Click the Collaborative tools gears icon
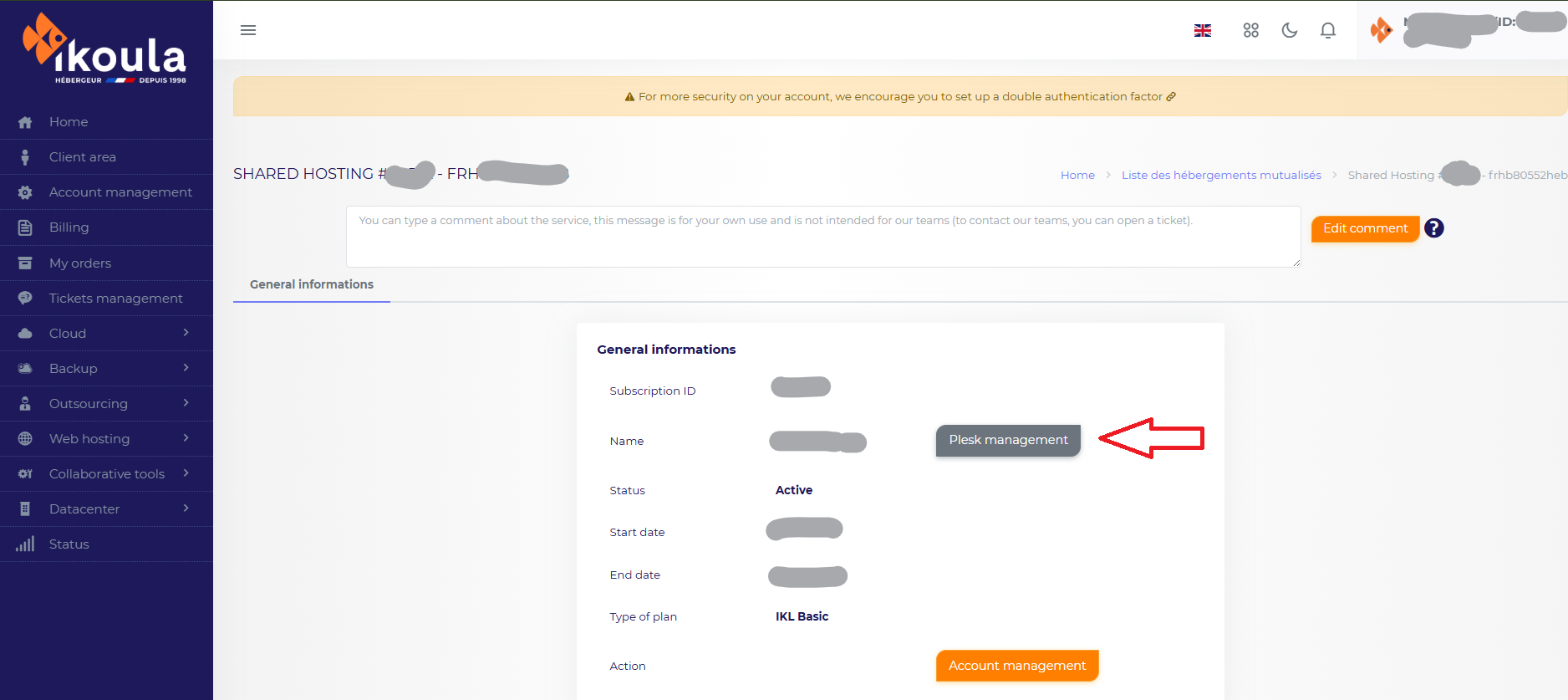This screenshot has height=700, width=1568. pos(25,473)
